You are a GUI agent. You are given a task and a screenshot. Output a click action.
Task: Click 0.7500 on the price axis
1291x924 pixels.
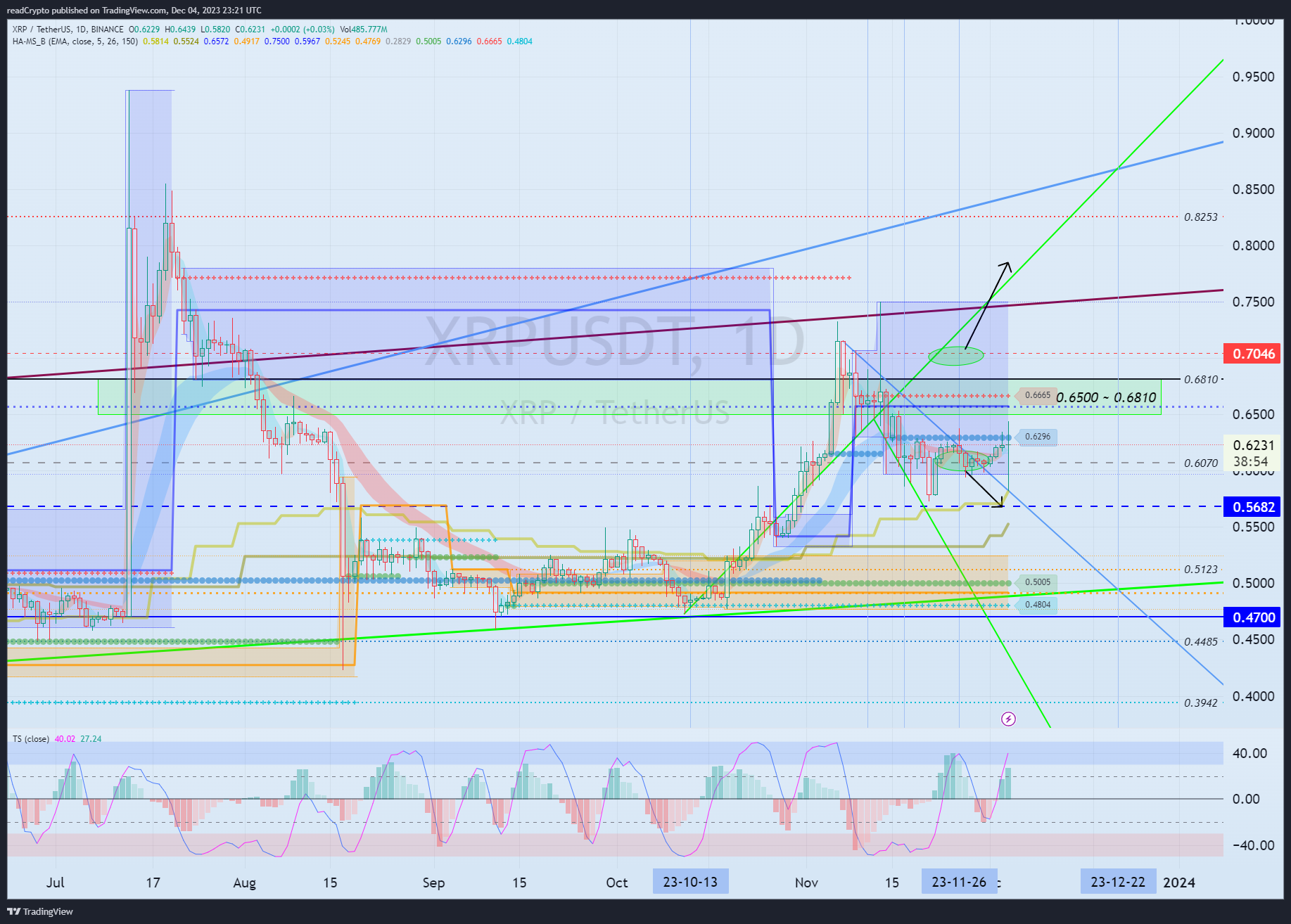1253,302
